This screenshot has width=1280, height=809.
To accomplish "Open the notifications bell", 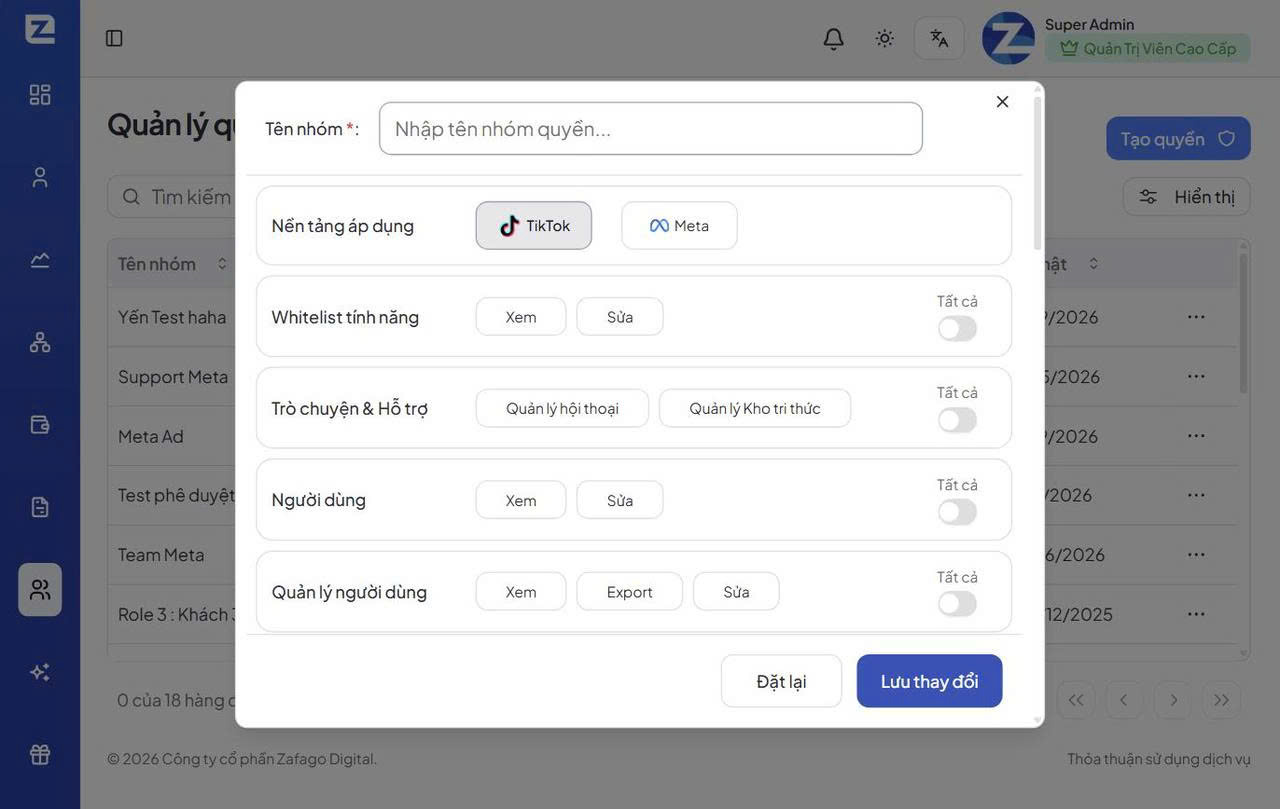I will pos(833,38).
